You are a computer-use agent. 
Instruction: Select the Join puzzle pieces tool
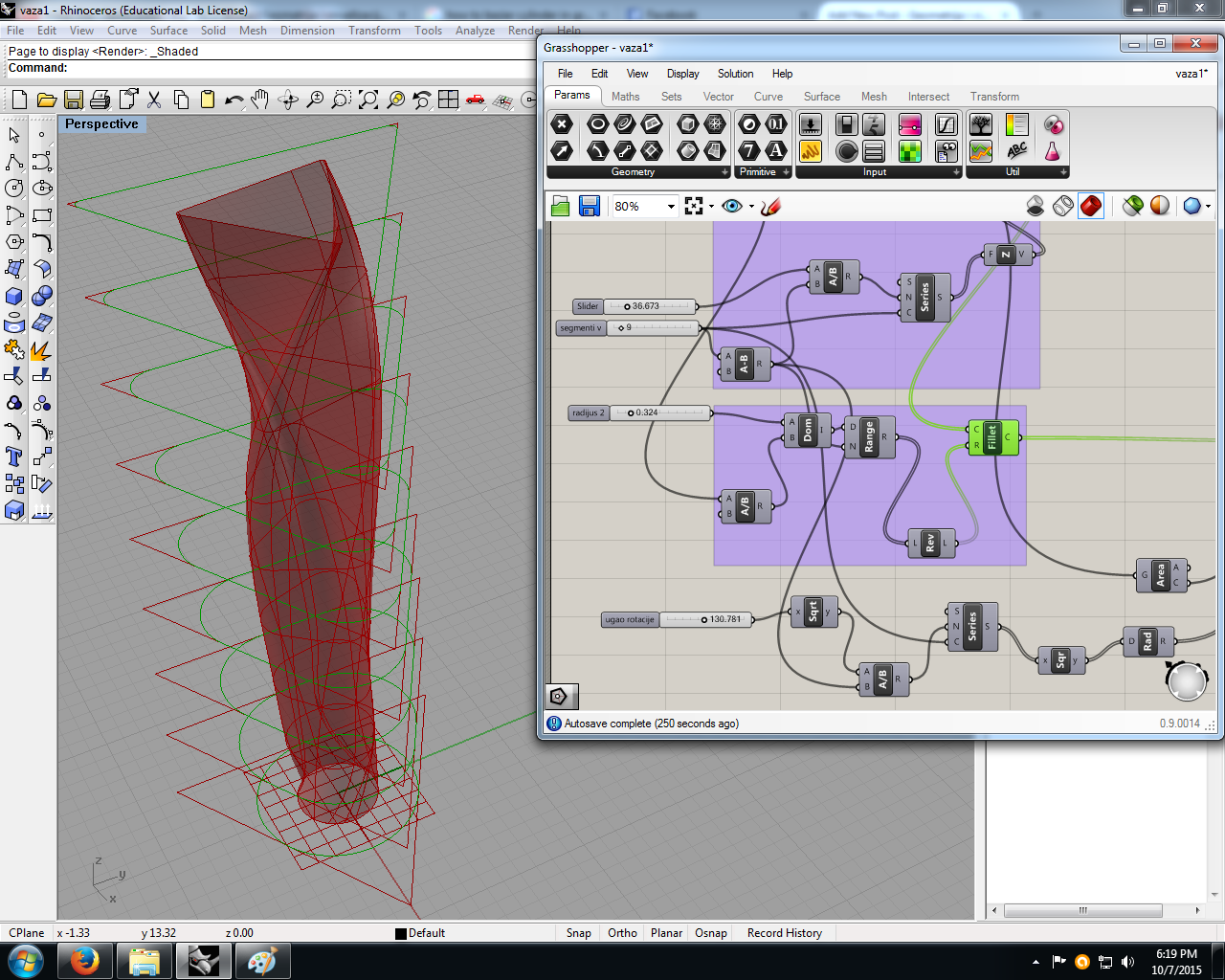point(13,350)
